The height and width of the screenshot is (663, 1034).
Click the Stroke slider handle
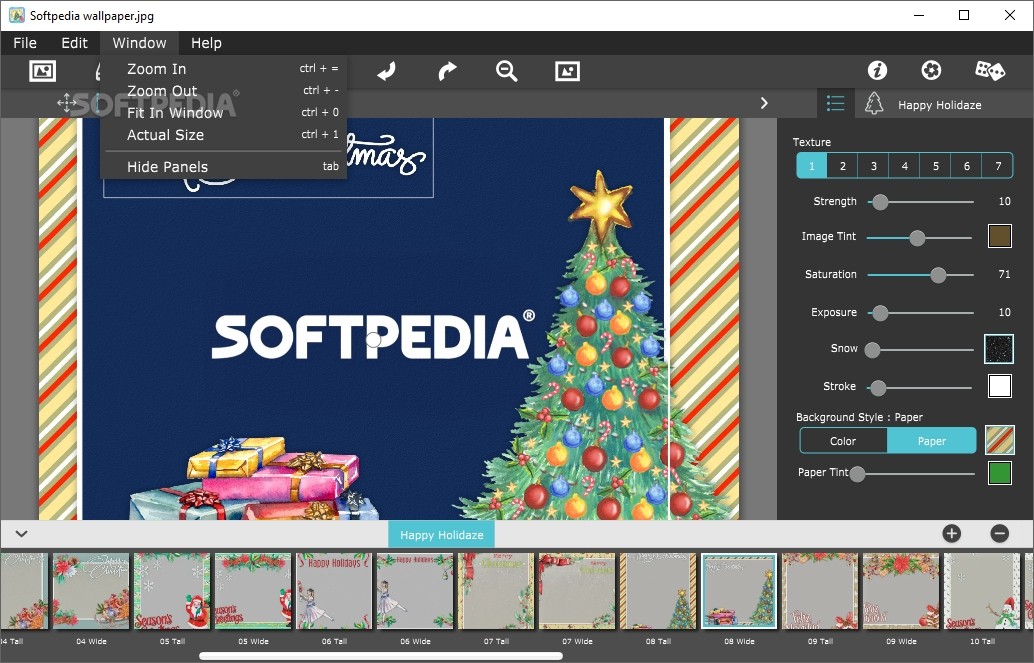tap(878, 388)
